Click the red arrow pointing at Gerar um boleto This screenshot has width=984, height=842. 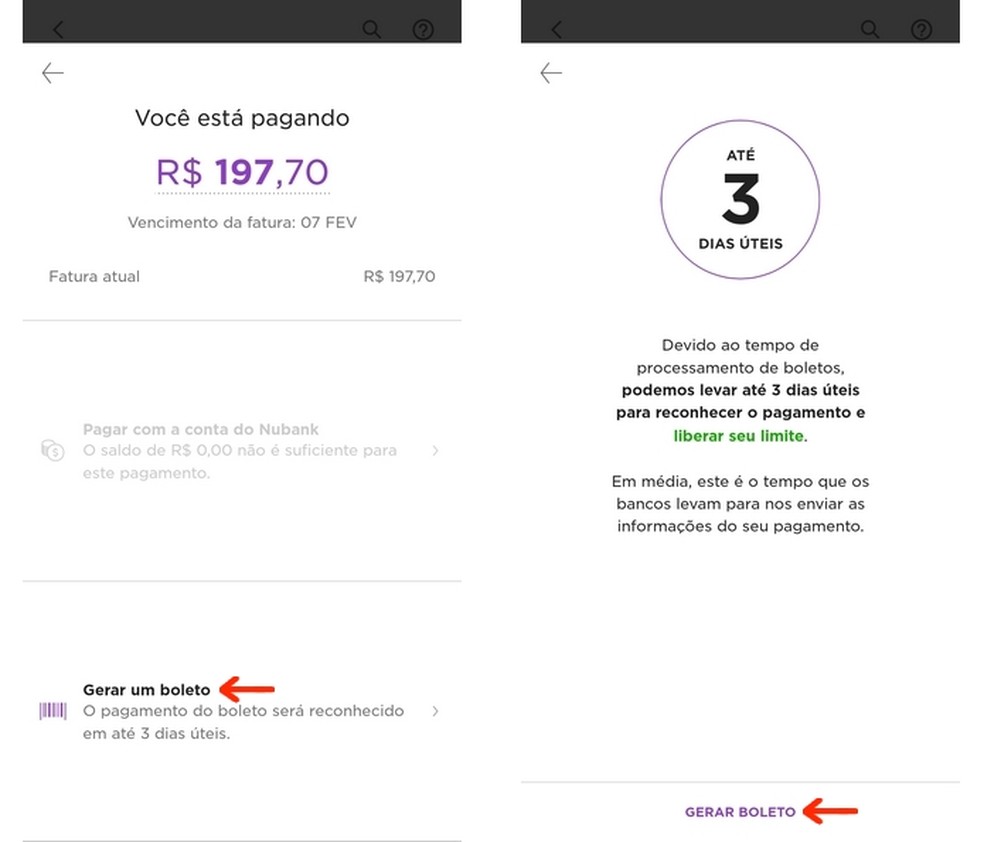pyautogui.click(x=248, y=689)
